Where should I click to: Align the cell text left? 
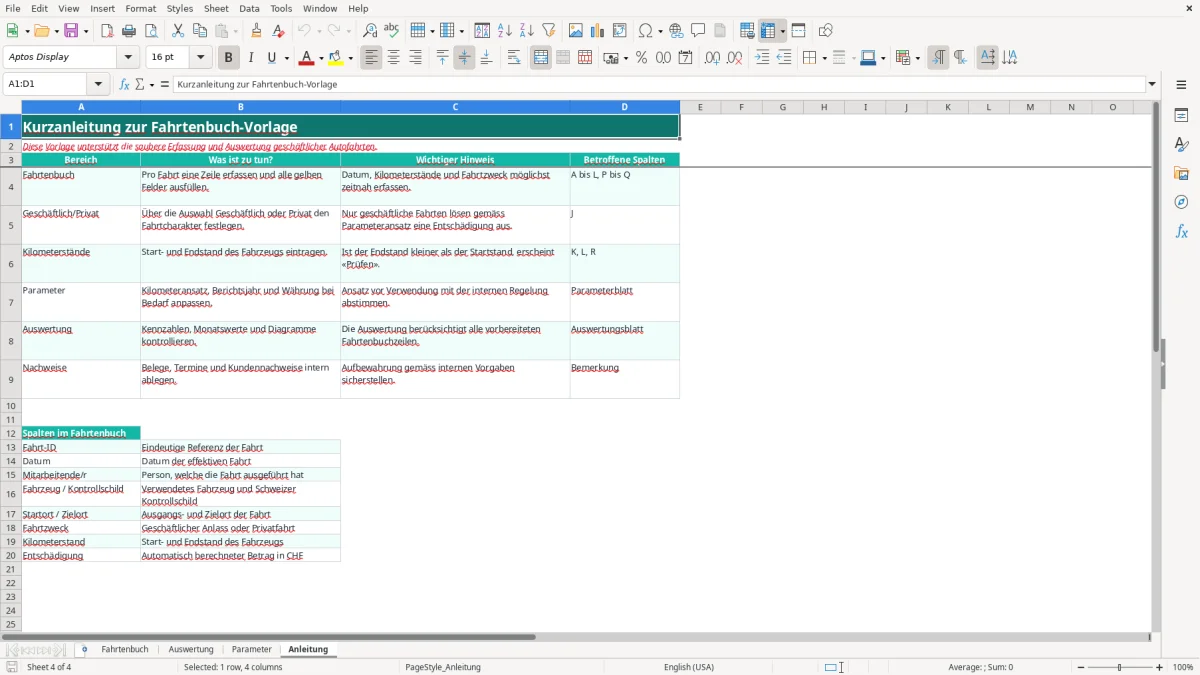371,58
